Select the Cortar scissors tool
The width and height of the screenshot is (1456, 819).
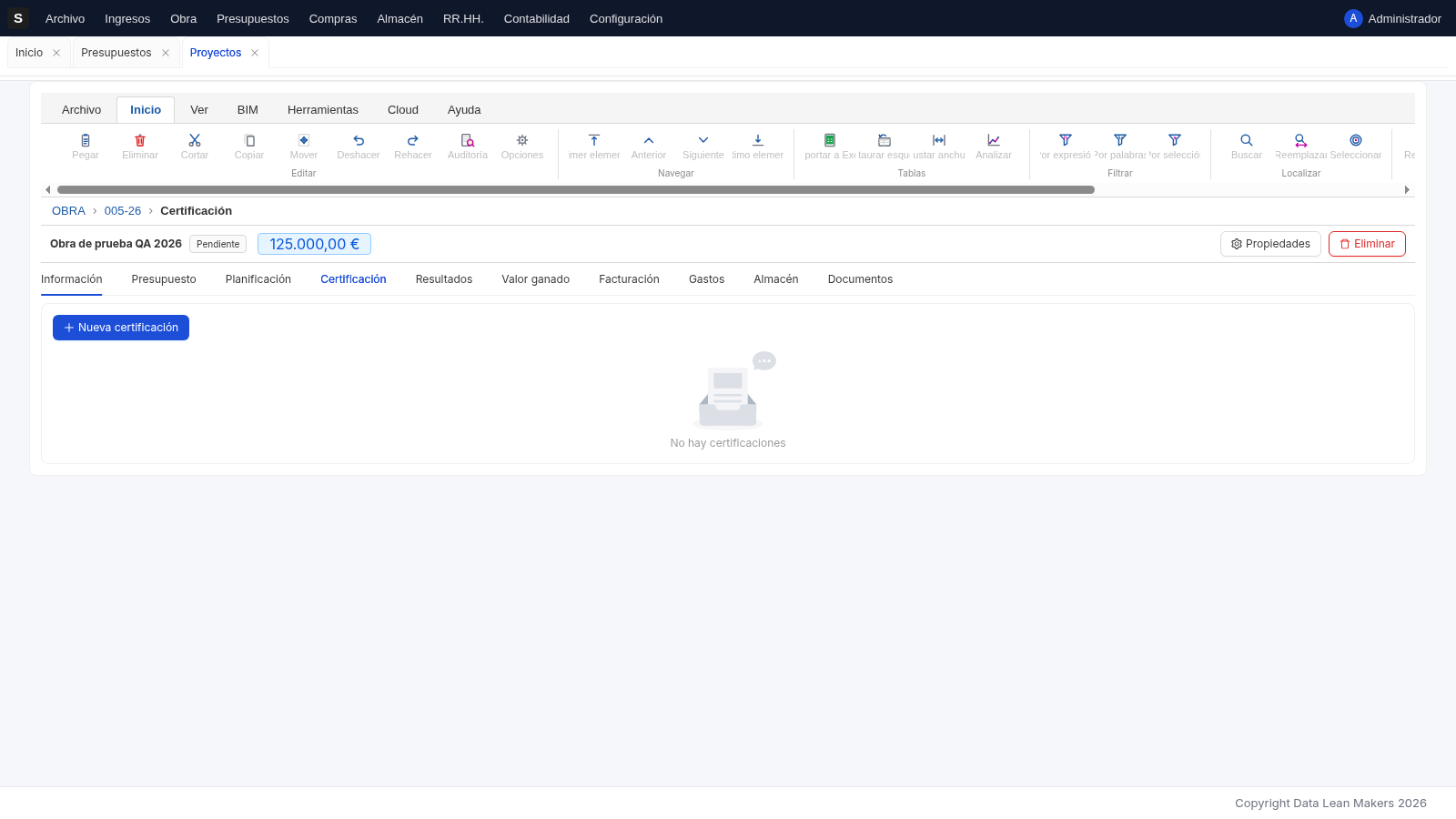[x=195, y=140]
